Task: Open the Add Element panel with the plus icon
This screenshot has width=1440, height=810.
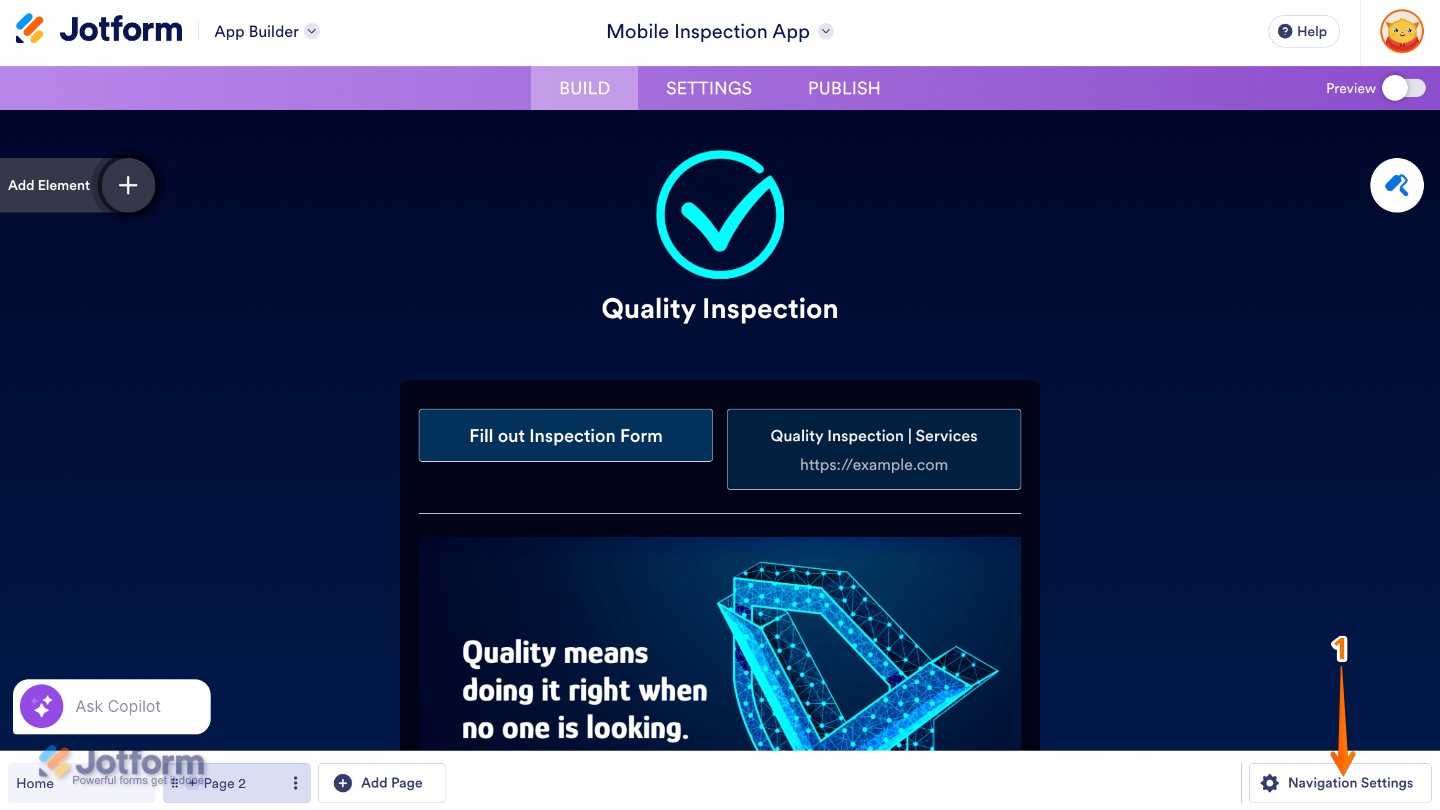Action: [128, 185]
